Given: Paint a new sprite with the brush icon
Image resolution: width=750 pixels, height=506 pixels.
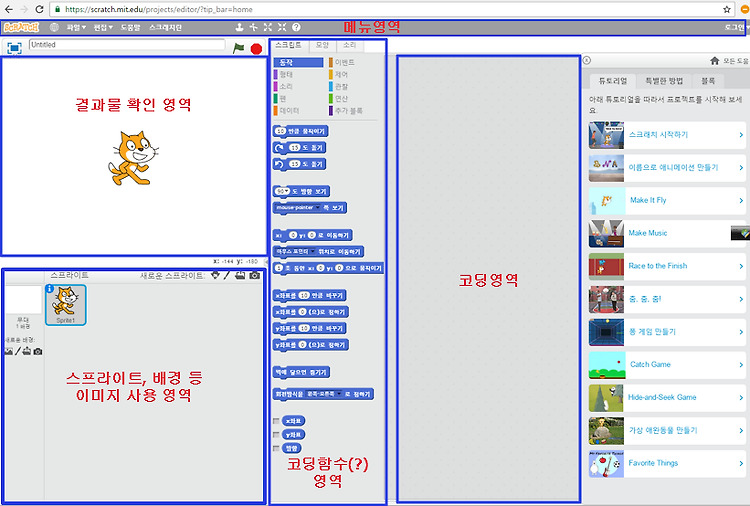Looking at the screenshot, I should click(227, 275).
